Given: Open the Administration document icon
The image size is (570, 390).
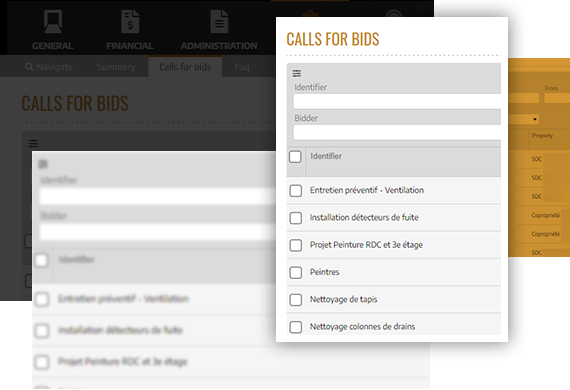Looking at the screenshot, I should point(219,22).
